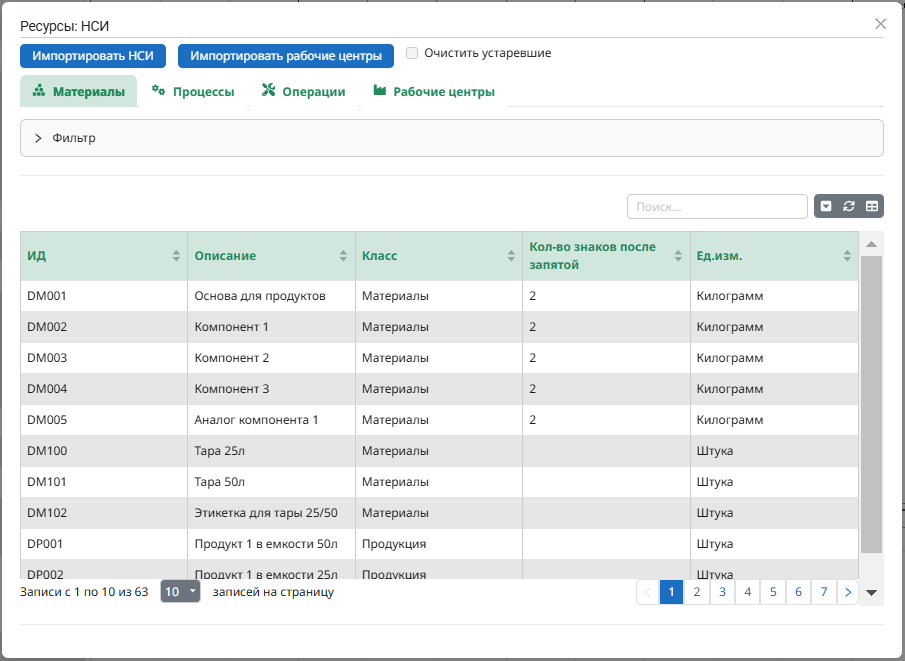Click the previous page arrow

pyautogui.click(x=648, y=592)
